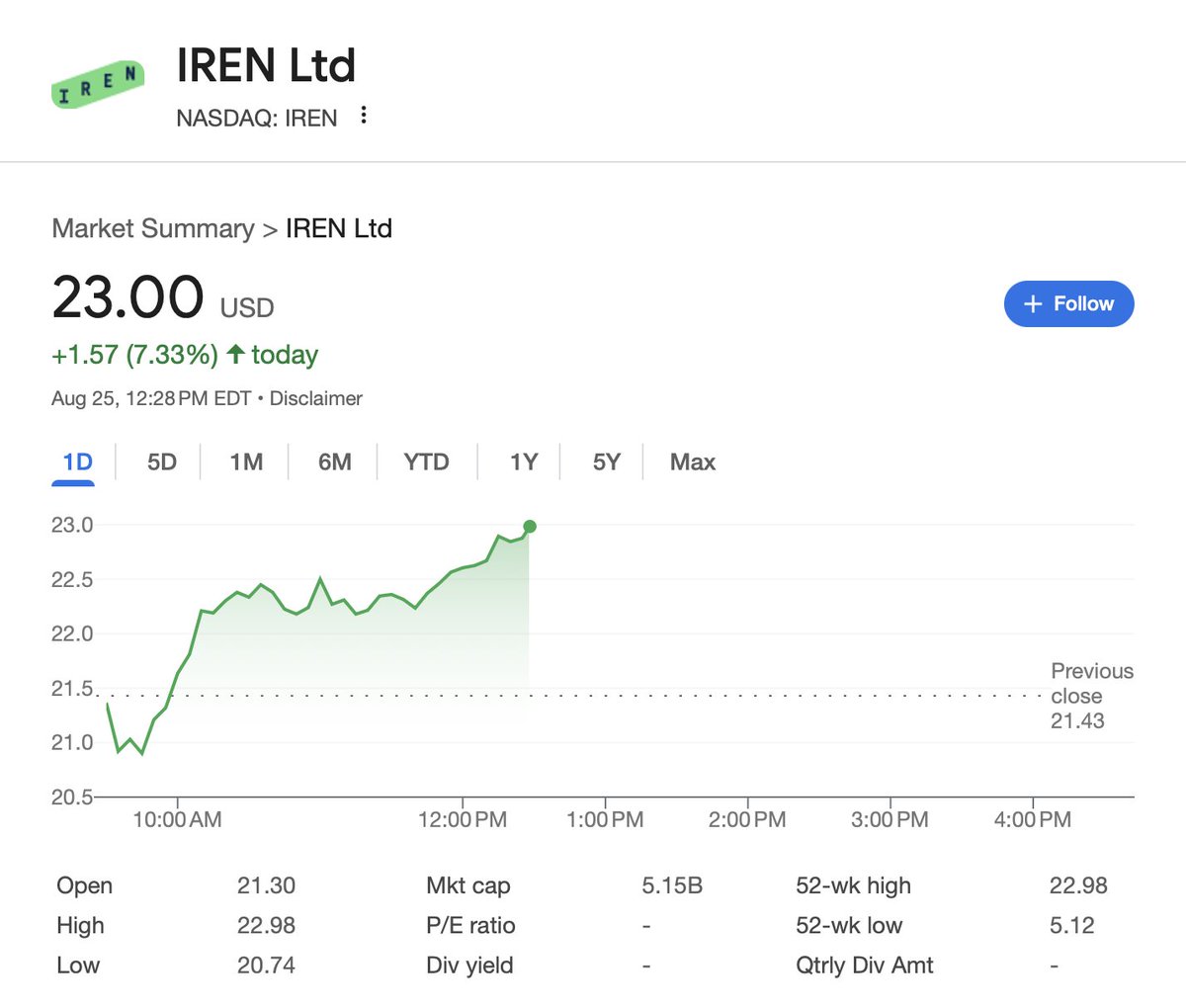Open the Disclaimer link
The width and height of the screenshot is (1186, 1008).
[316, 398]
